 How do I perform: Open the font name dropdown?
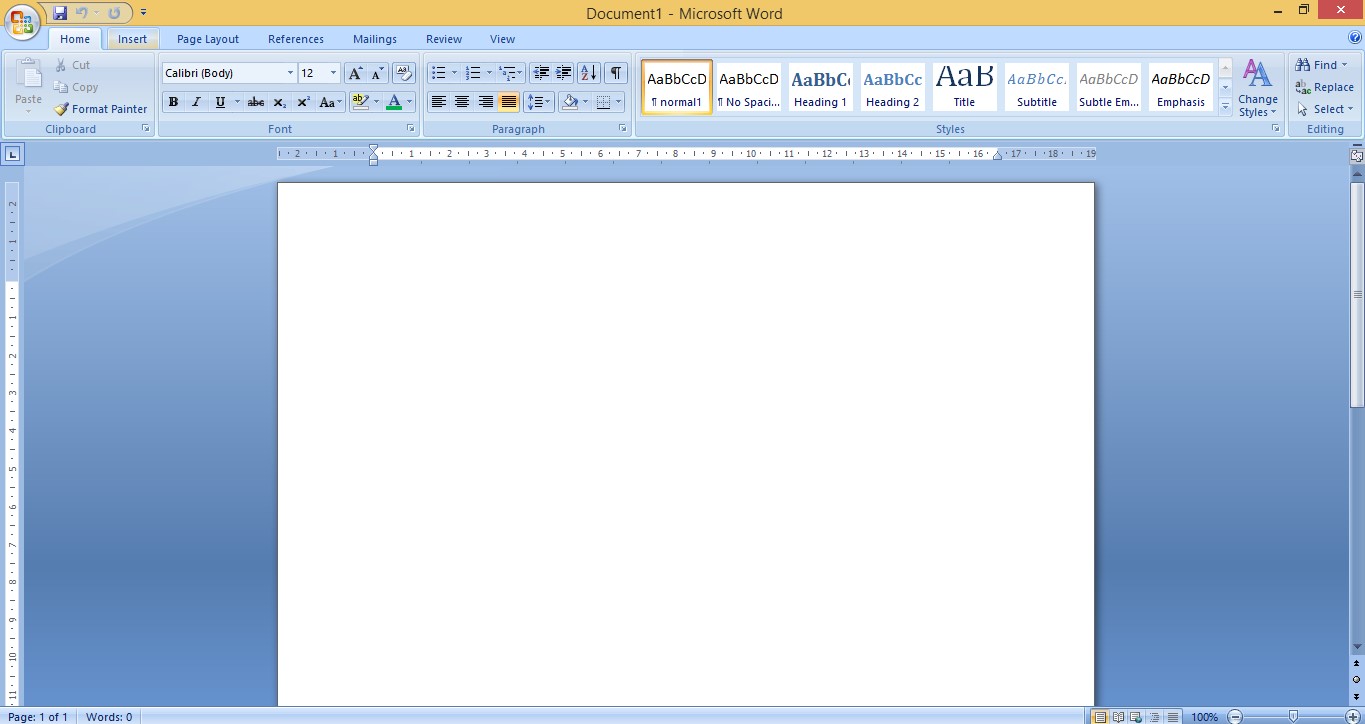click(289, 72)
